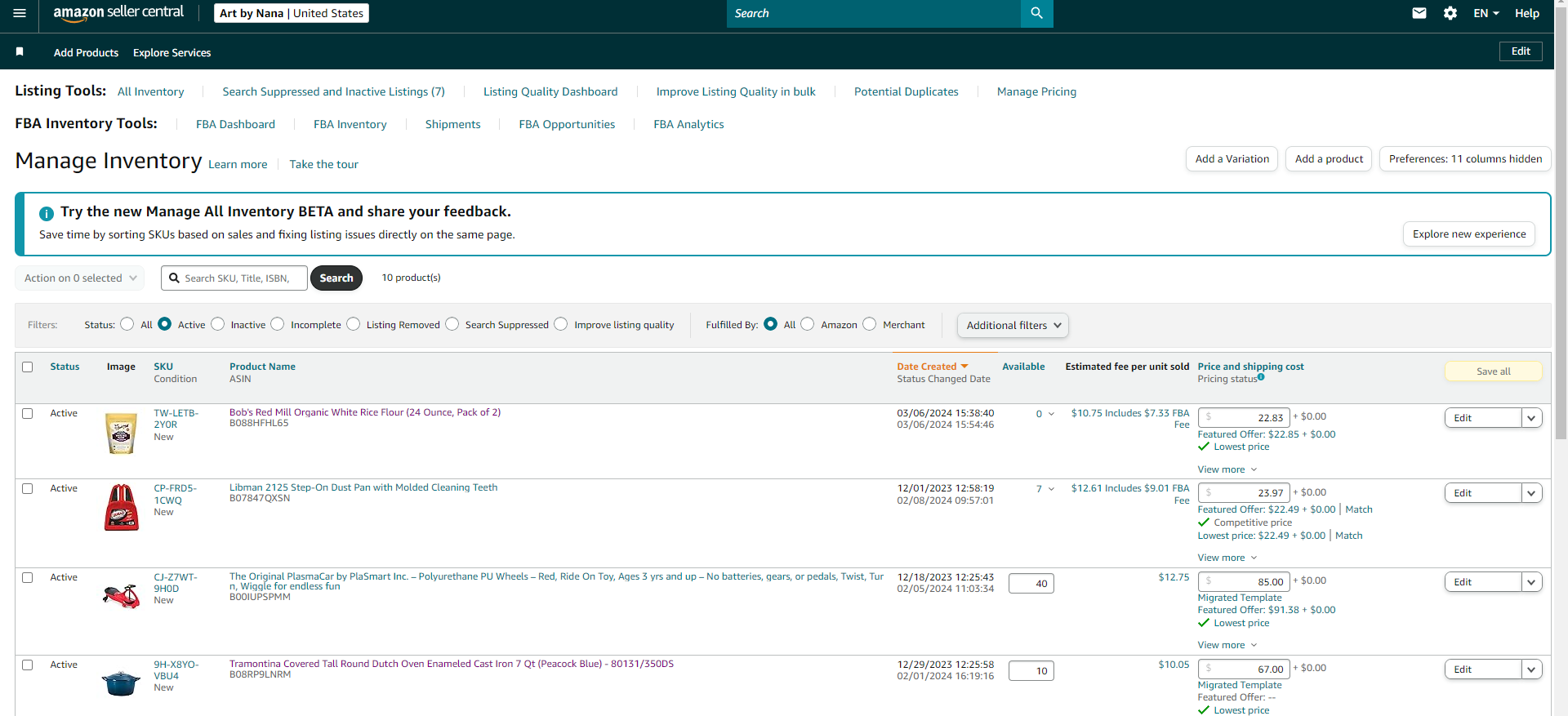Open the EN language dropdown
This screenshot has height=716, width=1568.
point(1486,13)
